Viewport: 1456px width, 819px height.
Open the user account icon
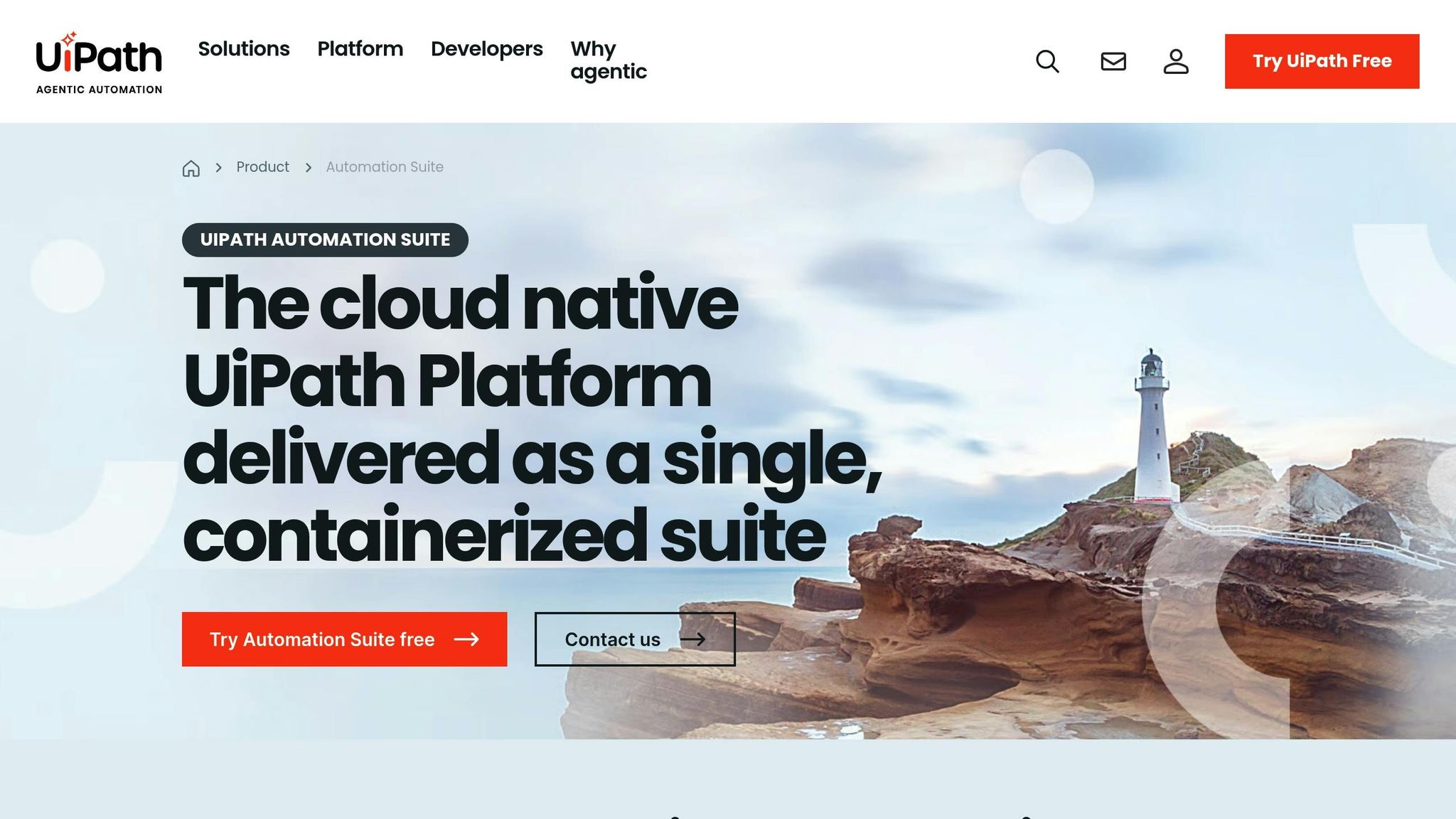1177,62
